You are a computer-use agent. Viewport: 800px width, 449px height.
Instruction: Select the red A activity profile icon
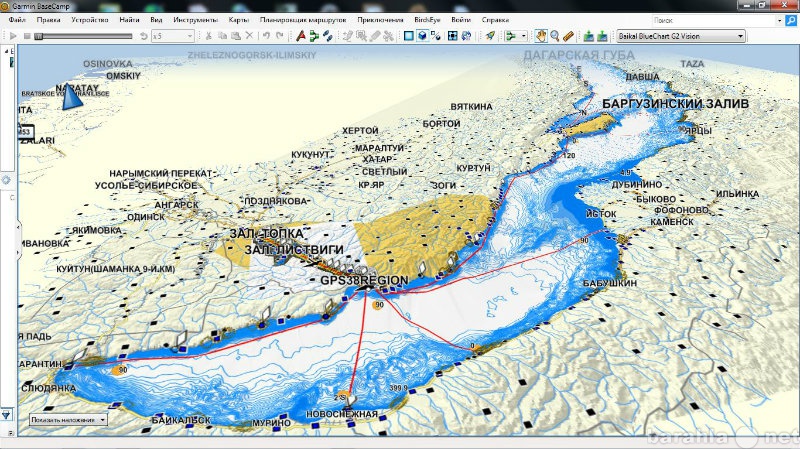(301, 36)
